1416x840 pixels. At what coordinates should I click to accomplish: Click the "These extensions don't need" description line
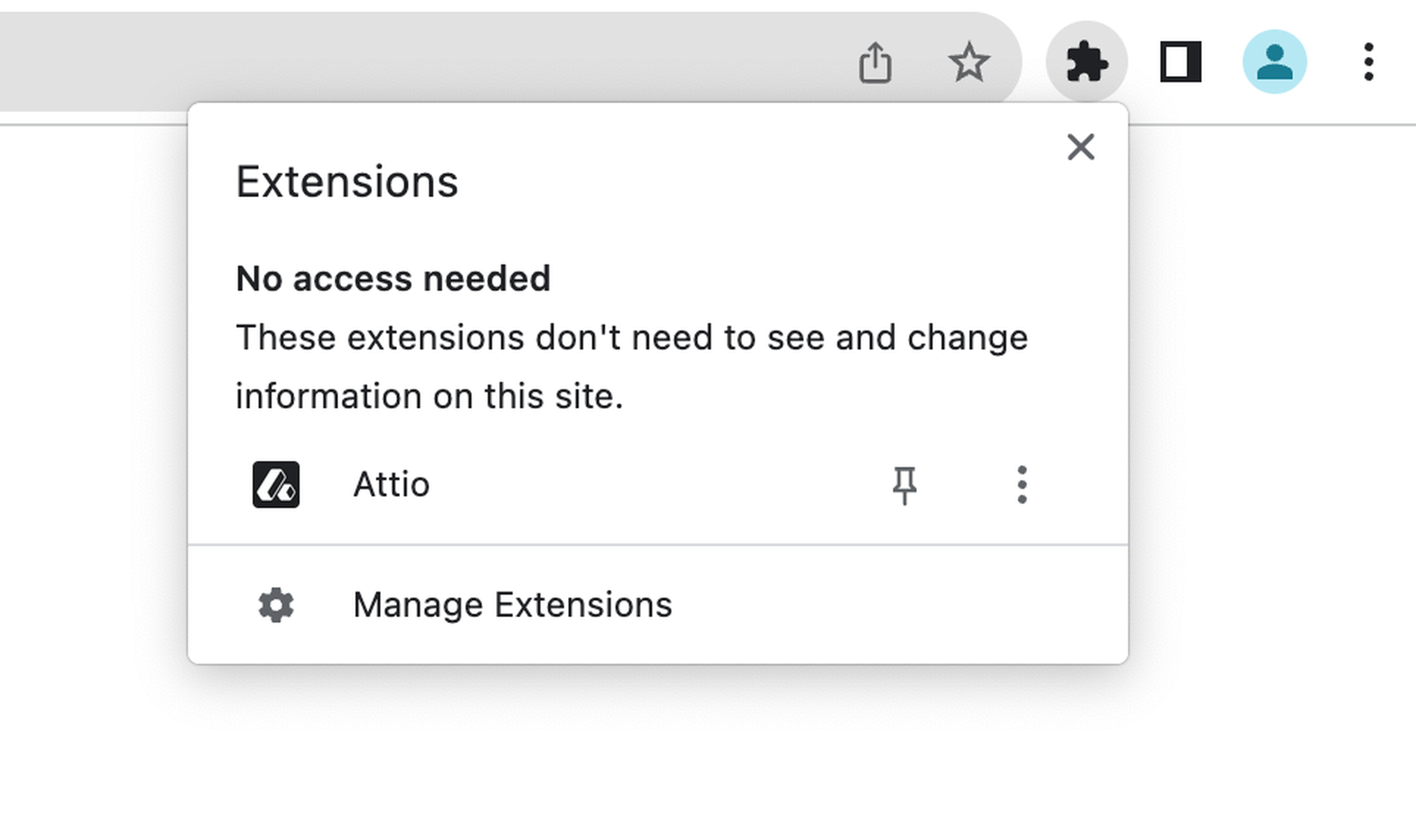(x=631, y=338)
